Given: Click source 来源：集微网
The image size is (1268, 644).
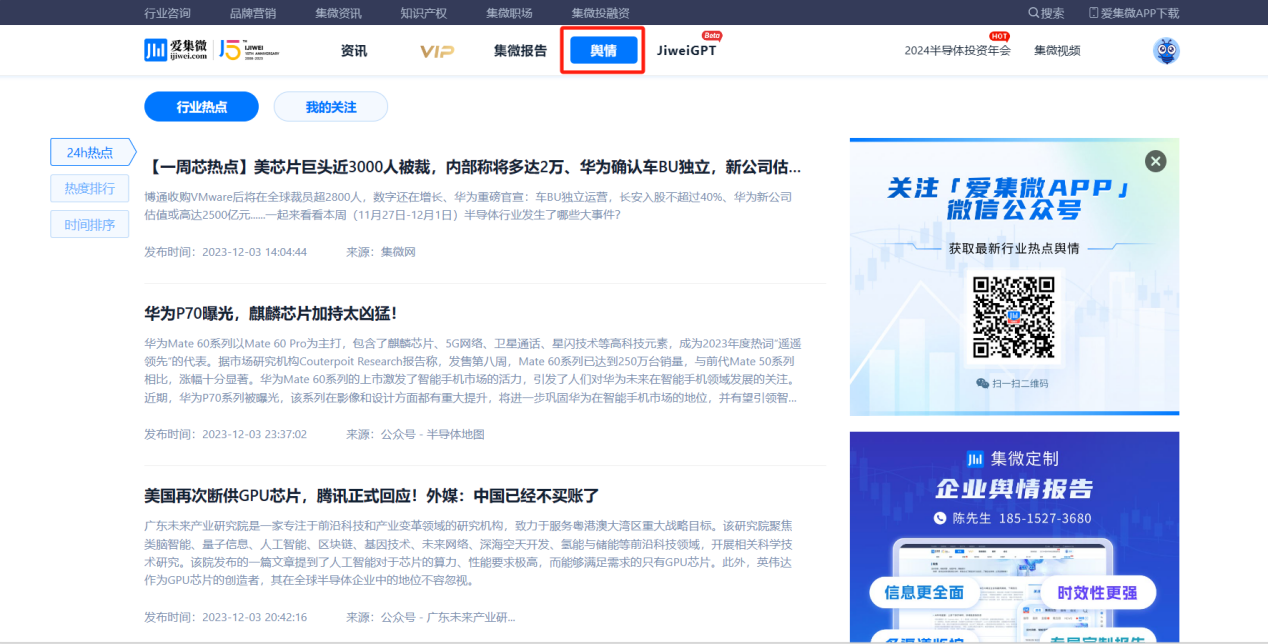Looking at the screenshot, I should click(381, 252).
